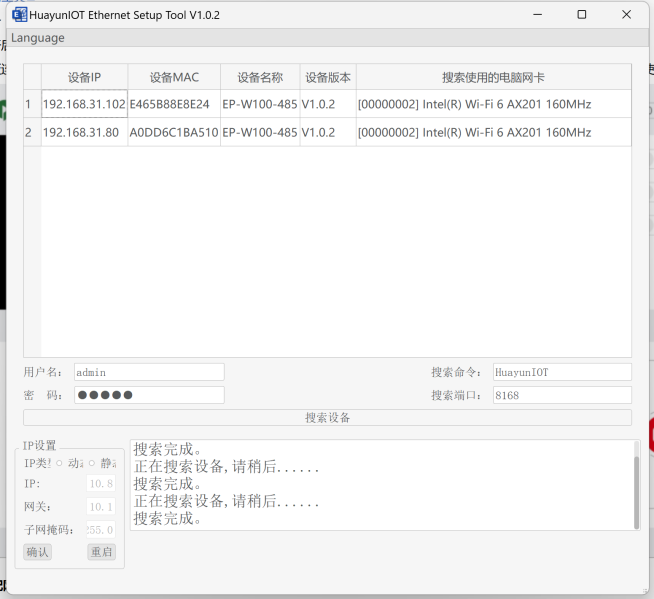This screenshot has height=599, width=654.
Task: Click the username field containing admin
Action: [x=148, y=372]
